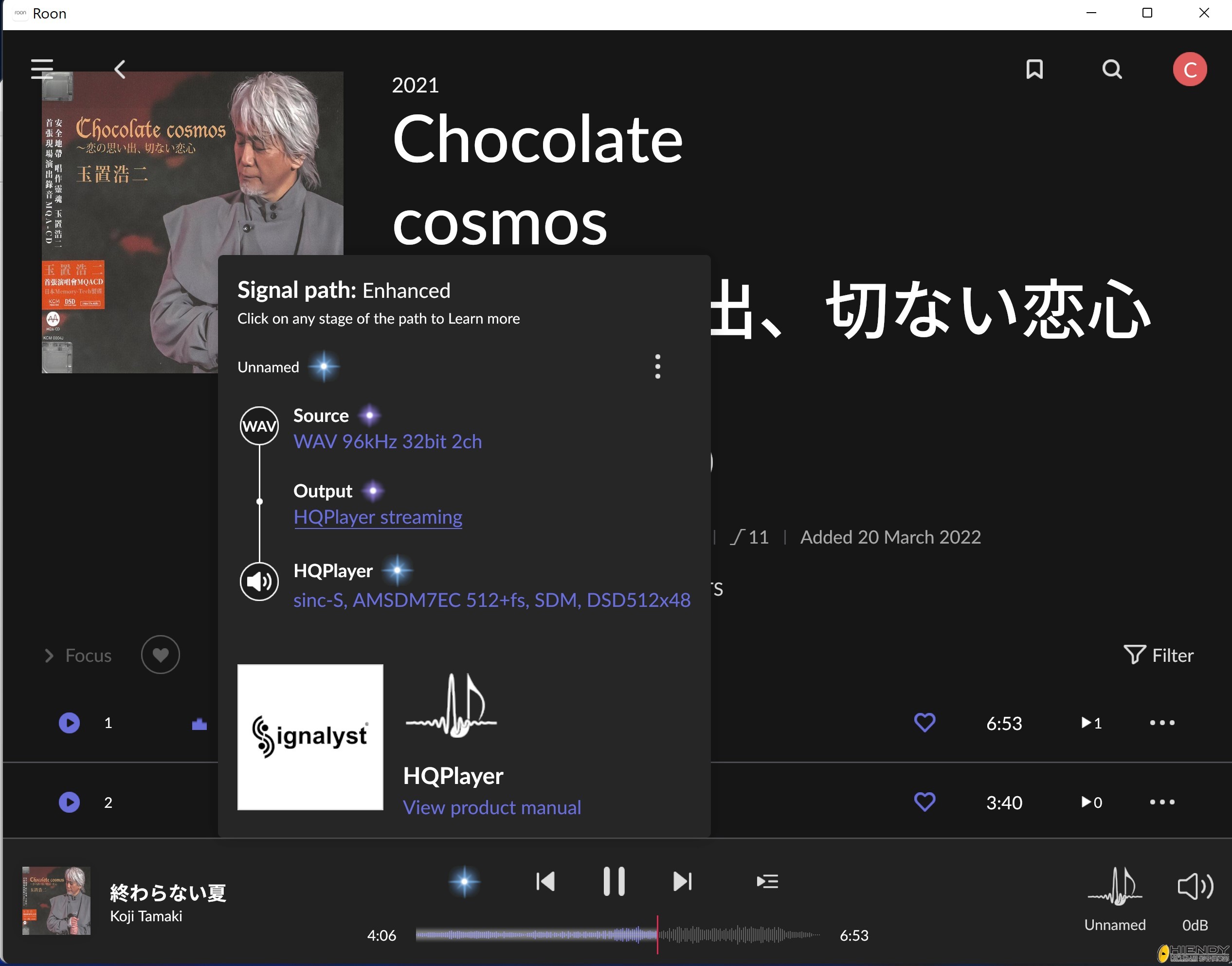This screenshot has height=966, width=1232.
Task: Click the 'Added 20 March 2022' text
Action: 890,537
